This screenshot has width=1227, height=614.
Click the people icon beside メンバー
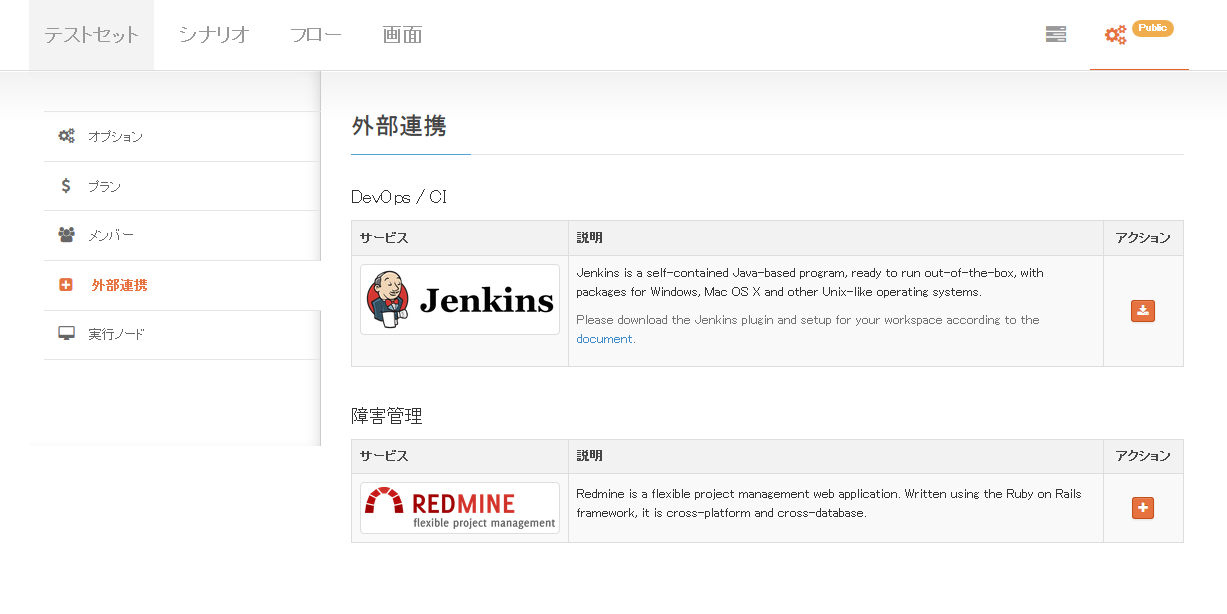pos(66,235)
